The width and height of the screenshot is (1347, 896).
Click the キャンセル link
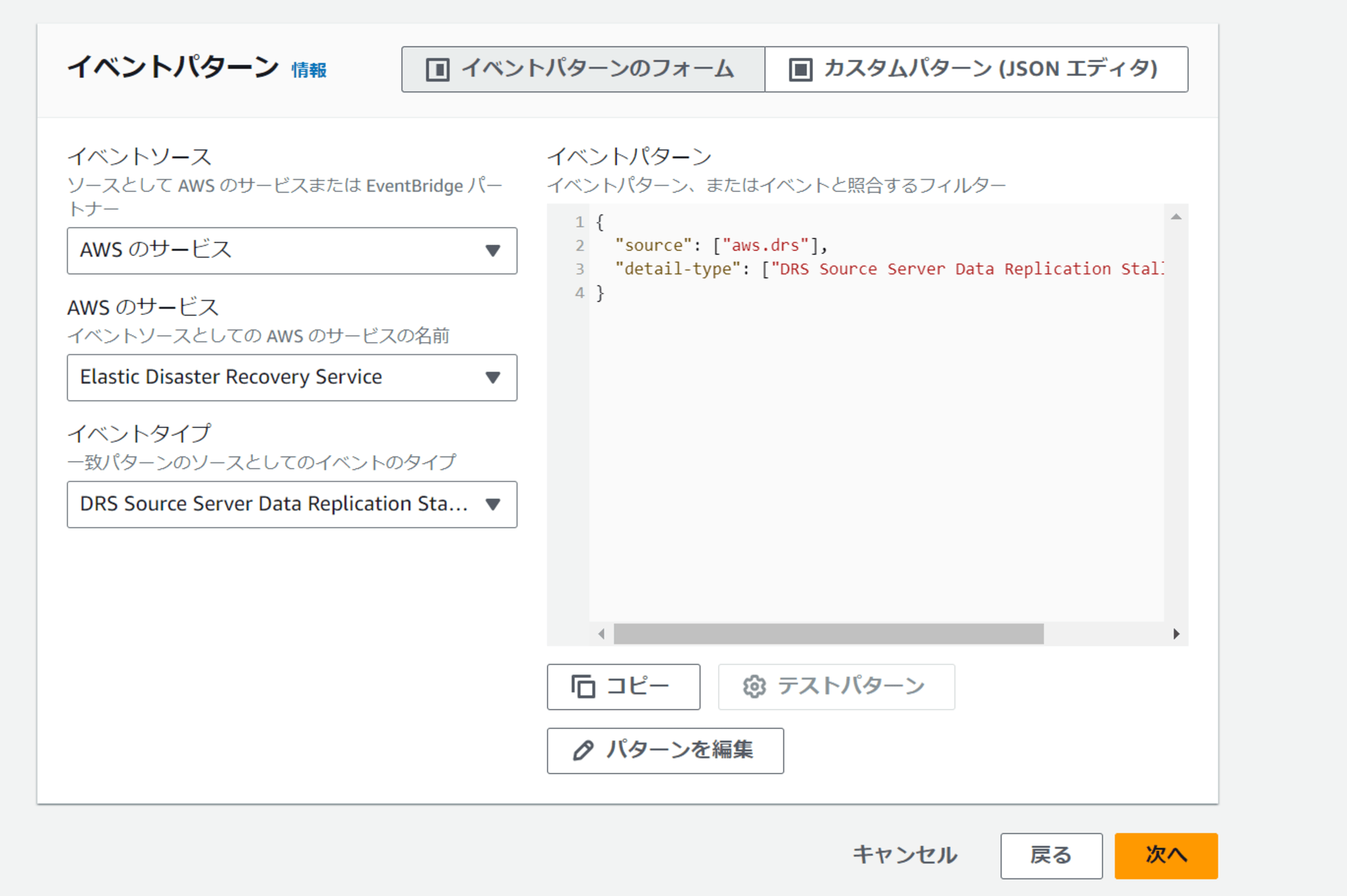click(x=905, y=856)
